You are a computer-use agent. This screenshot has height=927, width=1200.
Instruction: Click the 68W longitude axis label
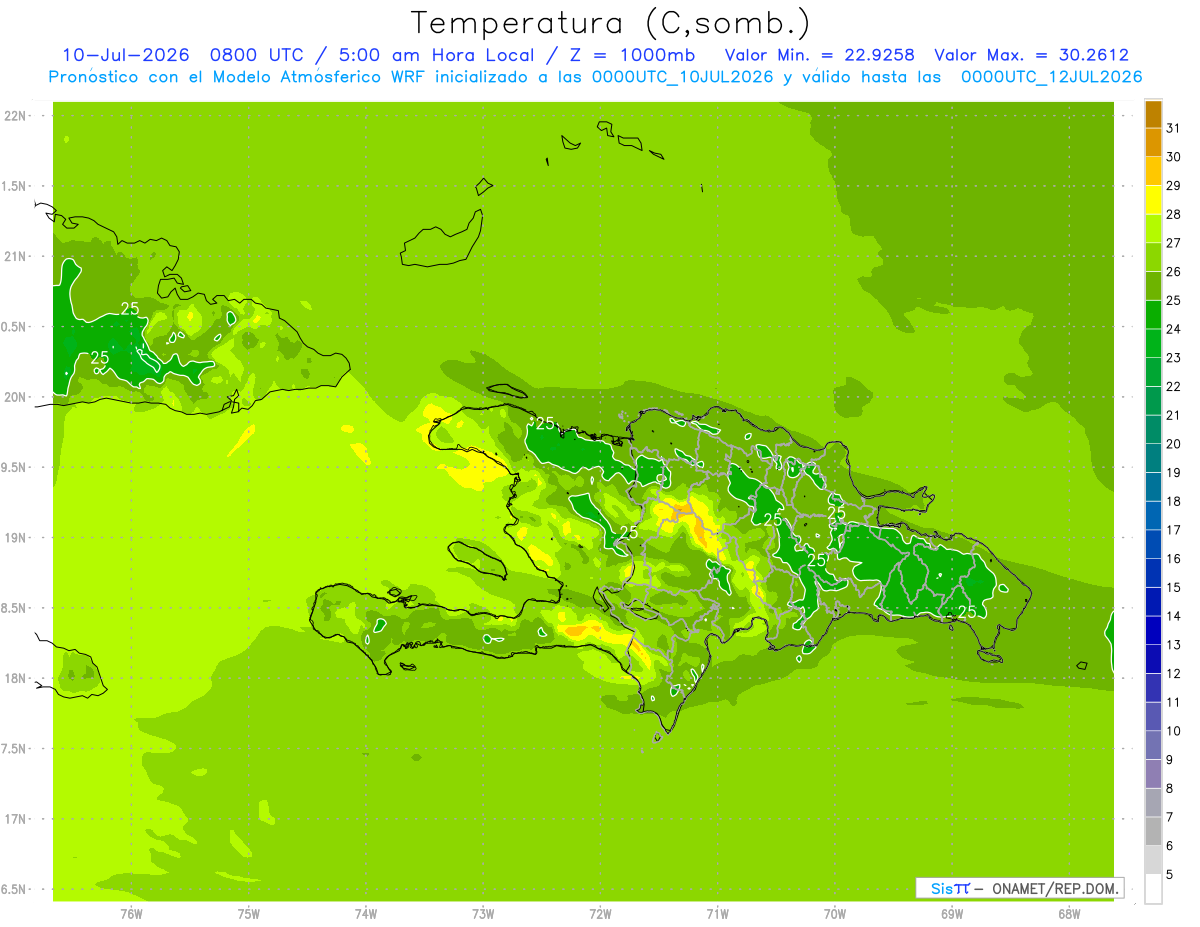[1069, 914]
